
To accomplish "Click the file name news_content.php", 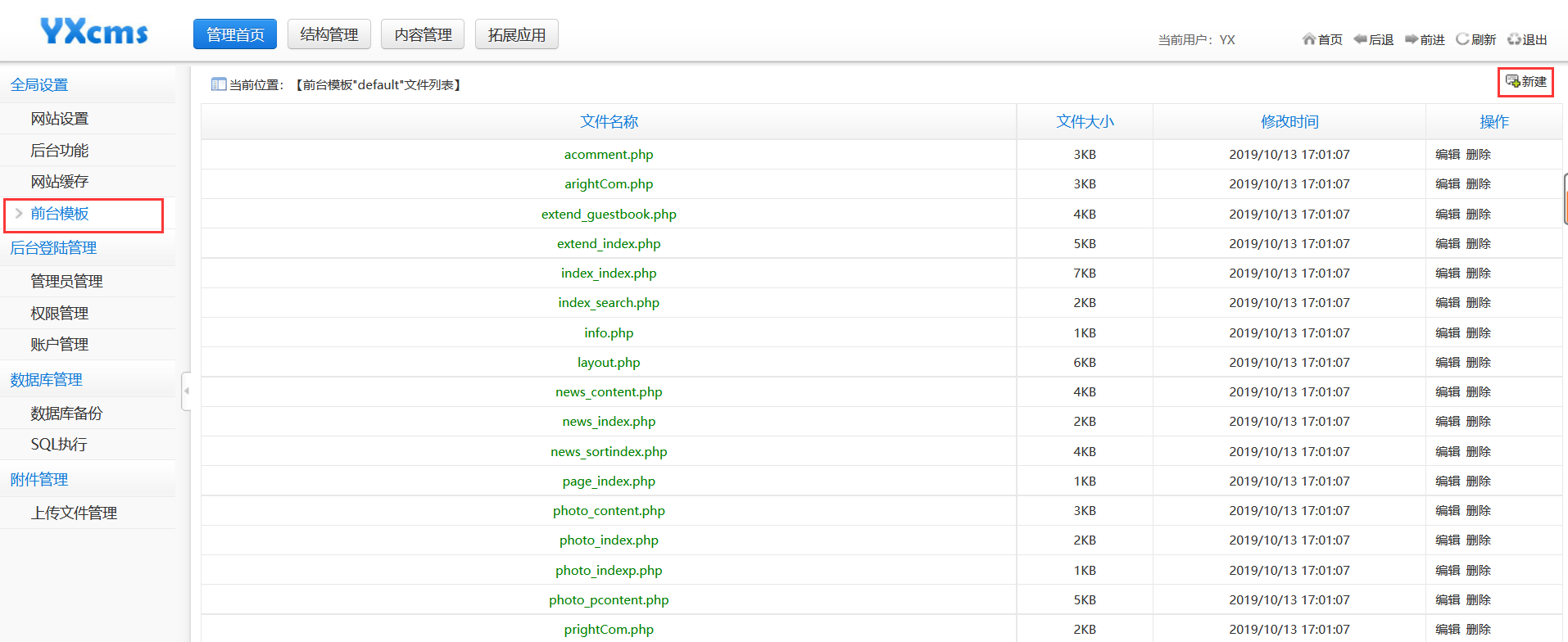I will pos(609,392).
